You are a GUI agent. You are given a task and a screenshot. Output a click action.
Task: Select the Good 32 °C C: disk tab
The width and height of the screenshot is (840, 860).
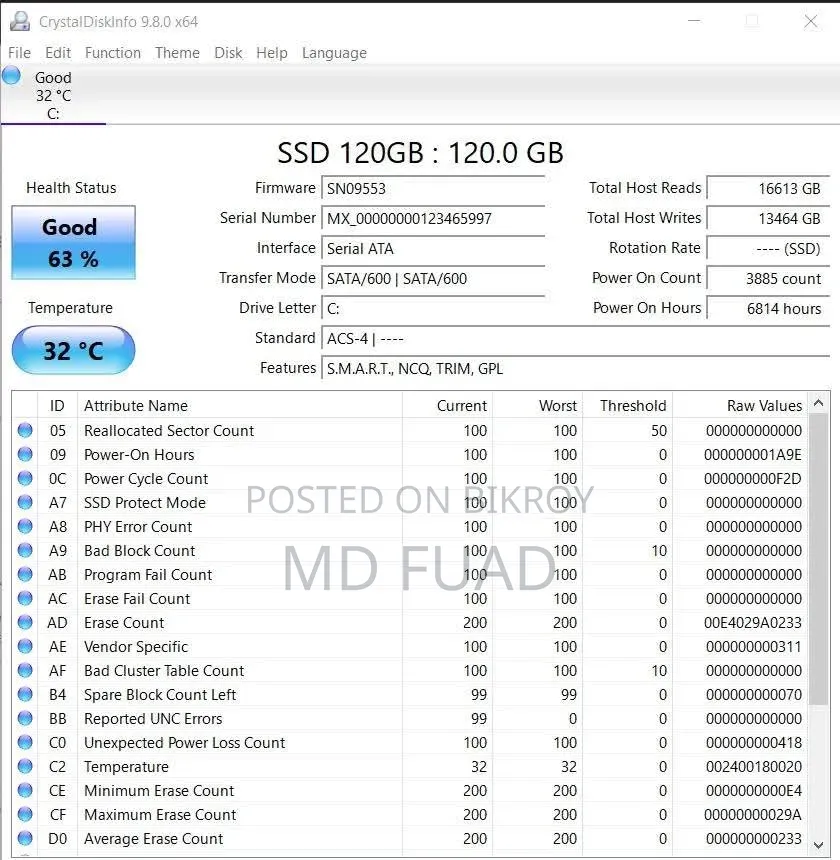click(53, 95)
